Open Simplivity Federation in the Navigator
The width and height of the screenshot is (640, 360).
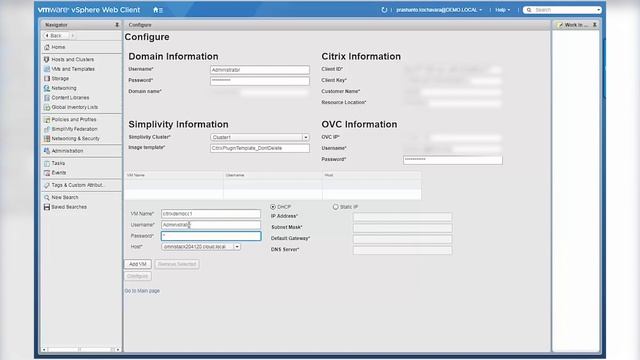pyautogui.click(x=74, y=129)
